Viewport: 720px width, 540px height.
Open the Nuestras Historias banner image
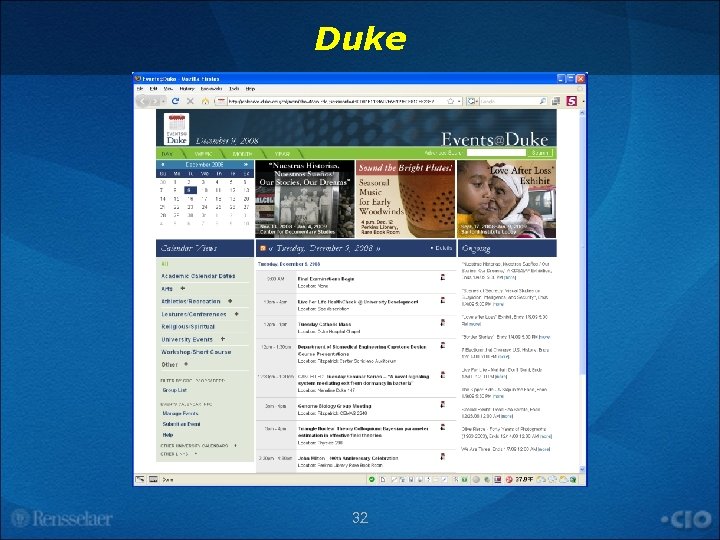305,199
